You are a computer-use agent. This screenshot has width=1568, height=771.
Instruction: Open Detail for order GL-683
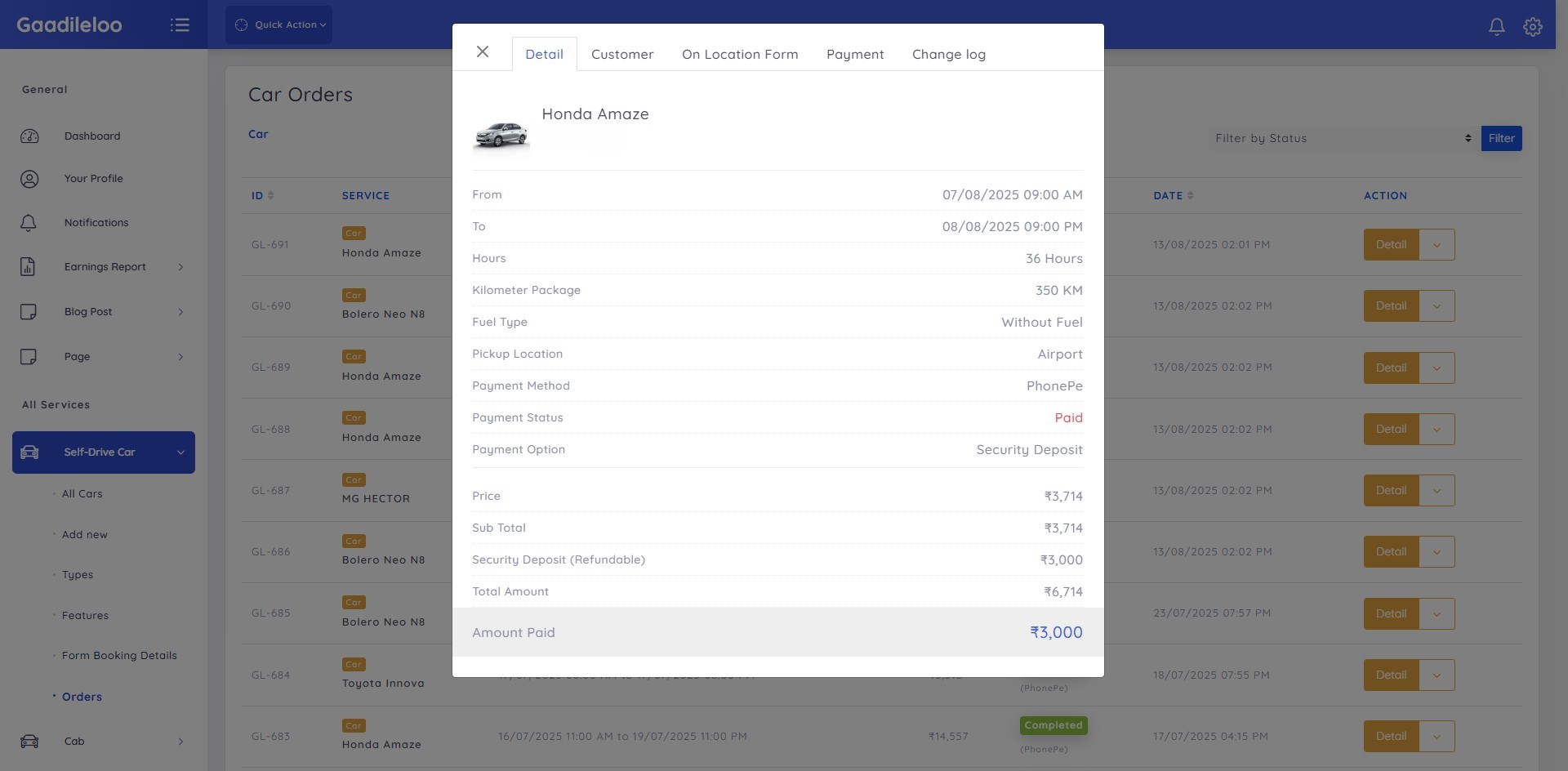pos(1391,736)
